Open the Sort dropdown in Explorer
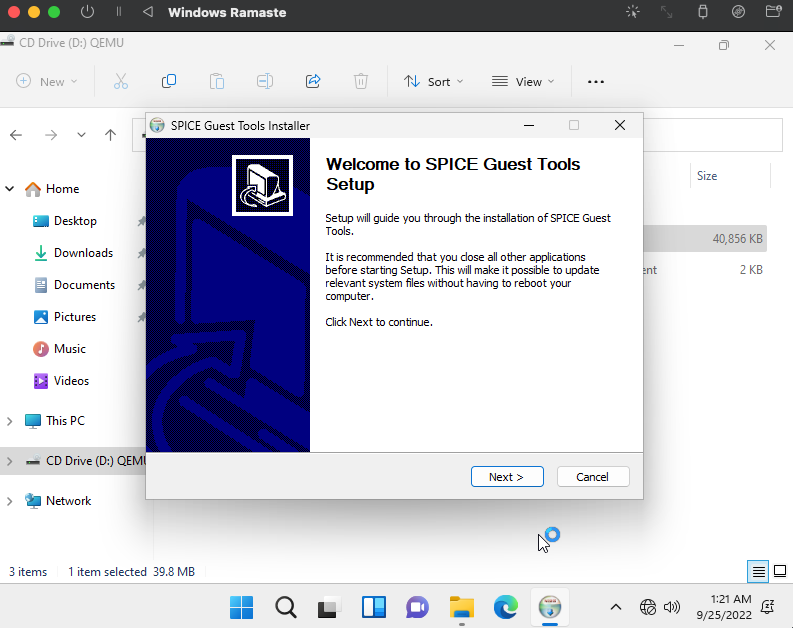The height and width of the screenshot is (628, 793). tap(433, 81)
